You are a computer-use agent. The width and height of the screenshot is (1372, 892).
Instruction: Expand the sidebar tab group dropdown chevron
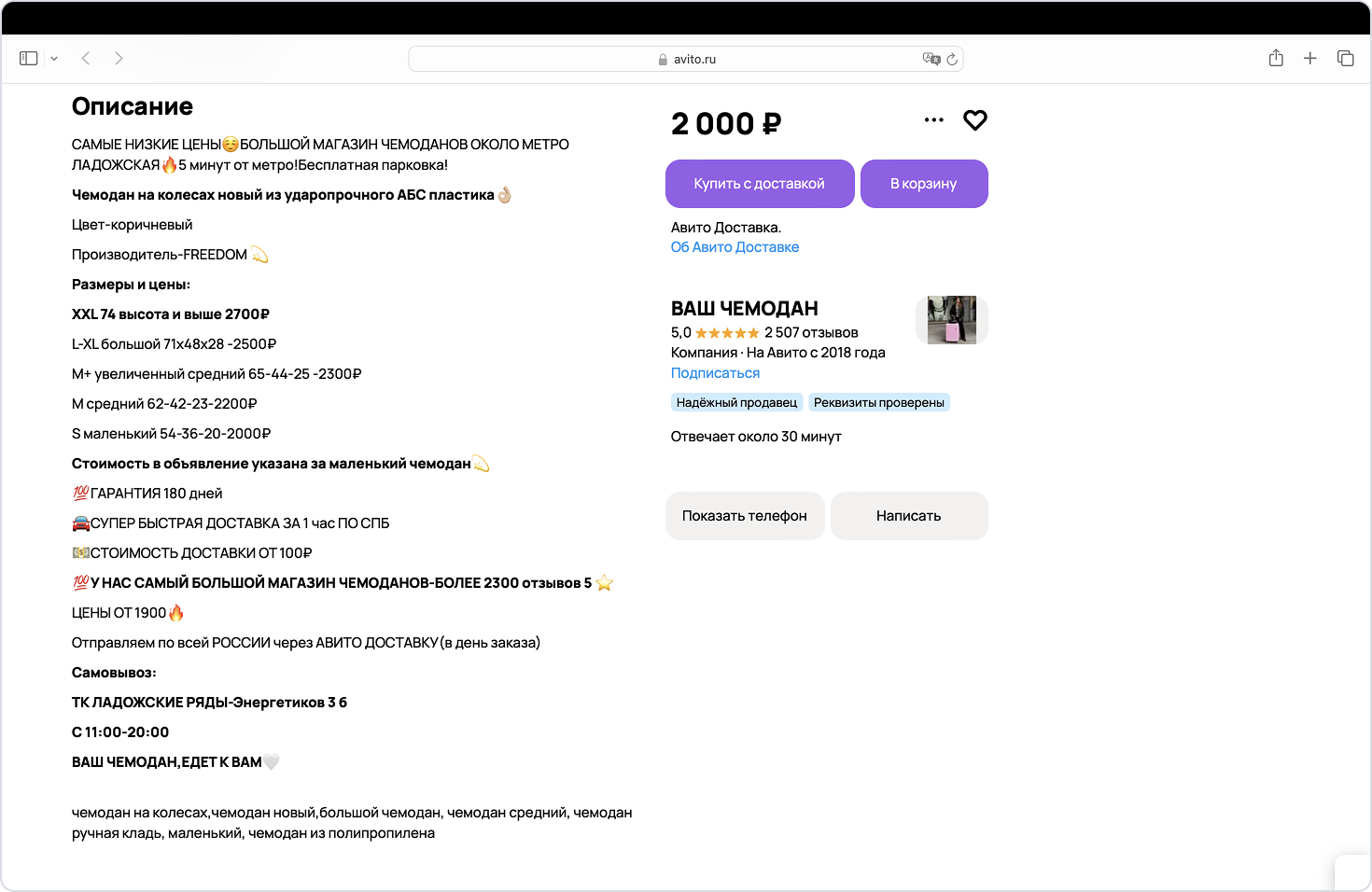click(x=54, y=59)
